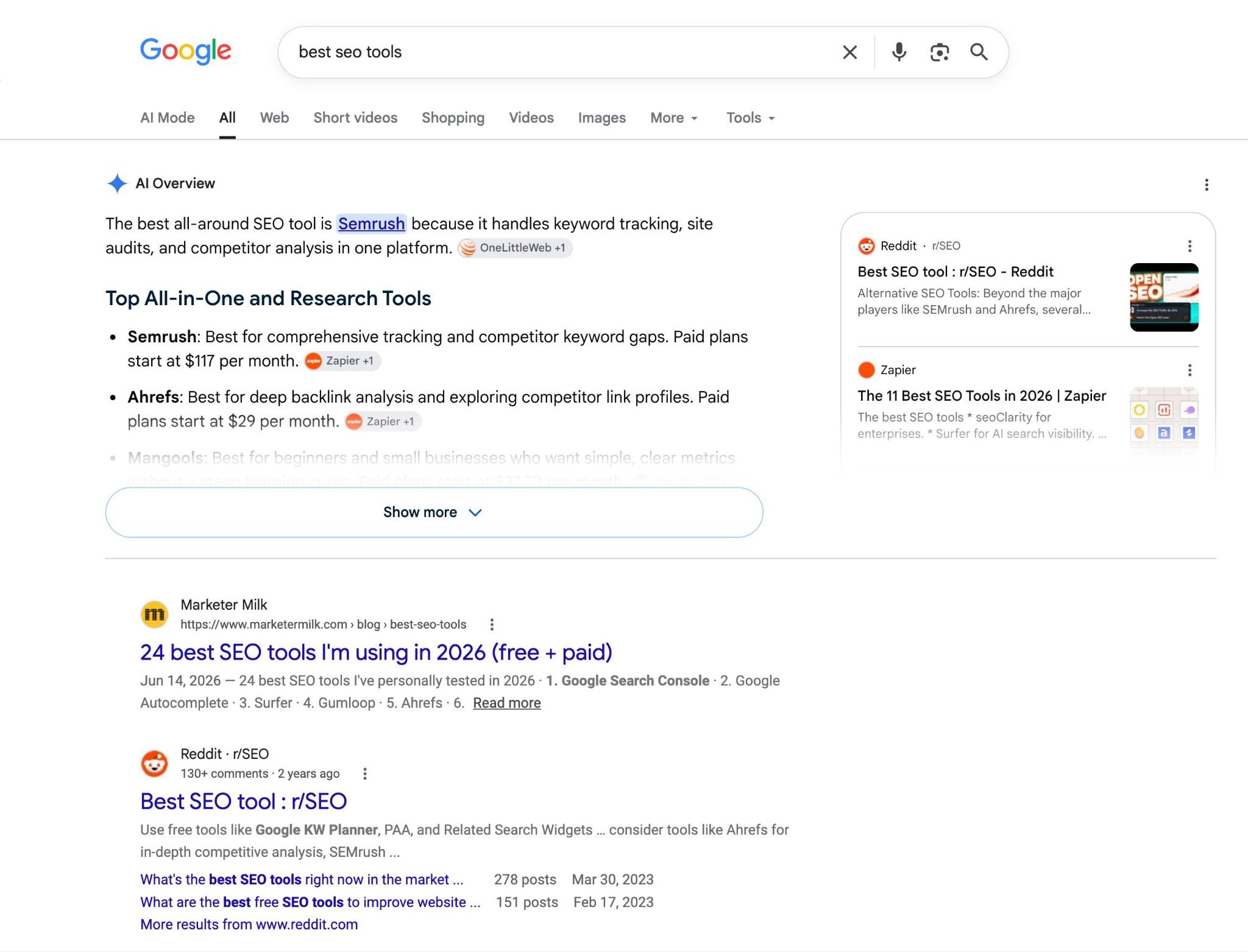1248x952 pixels.
Task: Open the Short videos tab
Action: 355,118
